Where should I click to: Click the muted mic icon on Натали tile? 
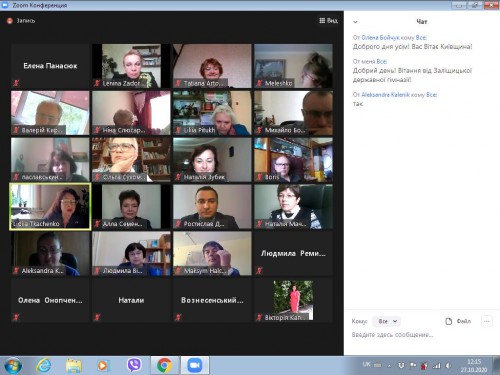[97, 317]
